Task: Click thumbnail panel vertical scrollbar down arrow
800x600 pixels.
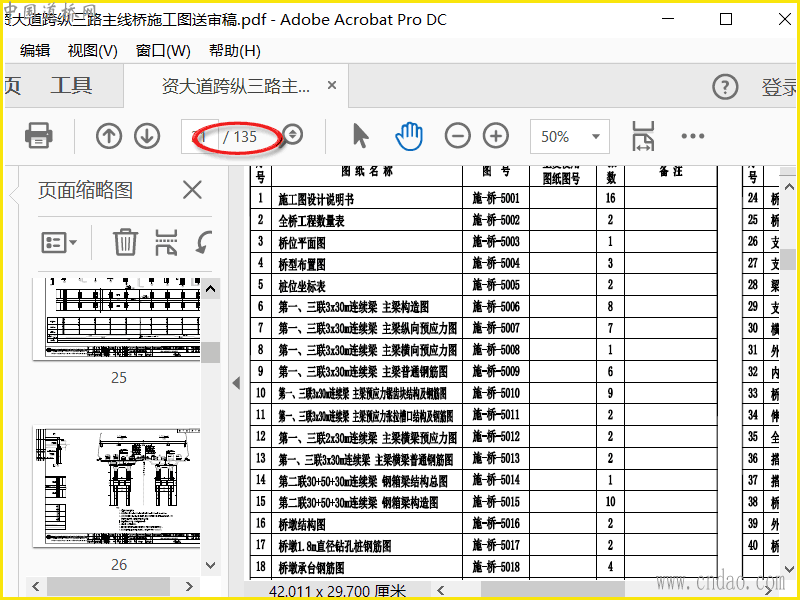Action: pyautogui.click(x=210, y=565)
